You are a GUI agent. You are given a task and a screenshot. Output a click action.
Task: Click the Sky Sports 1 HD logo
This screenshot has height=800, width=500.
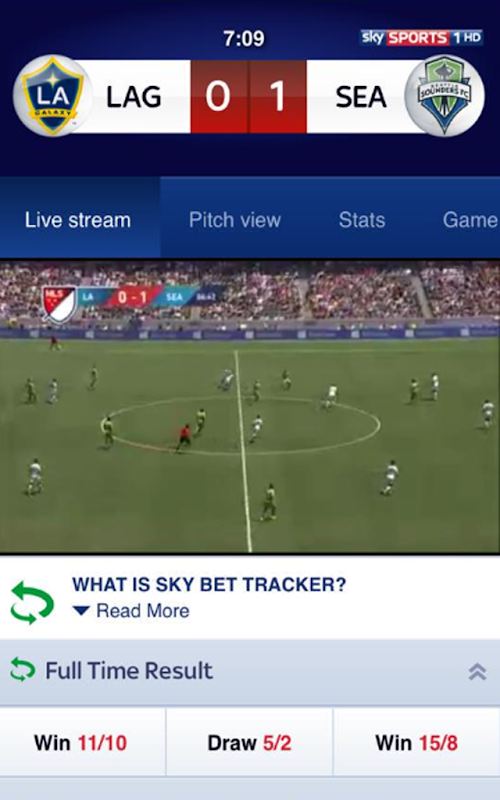tap(421, 38)
